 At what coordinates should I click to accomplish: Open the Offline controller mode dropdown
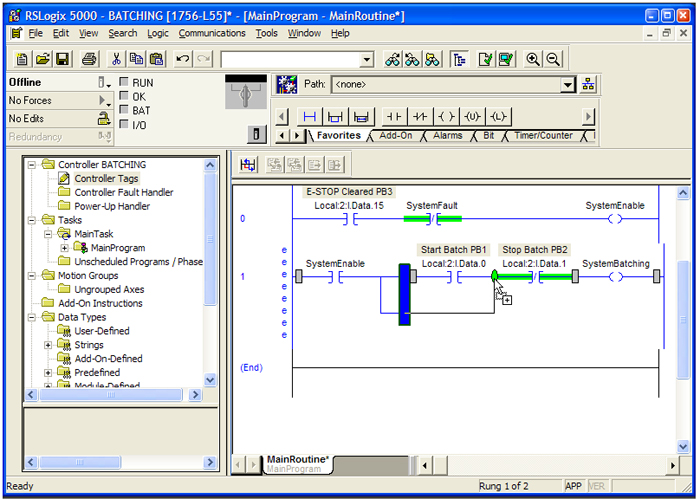(104, 83)
